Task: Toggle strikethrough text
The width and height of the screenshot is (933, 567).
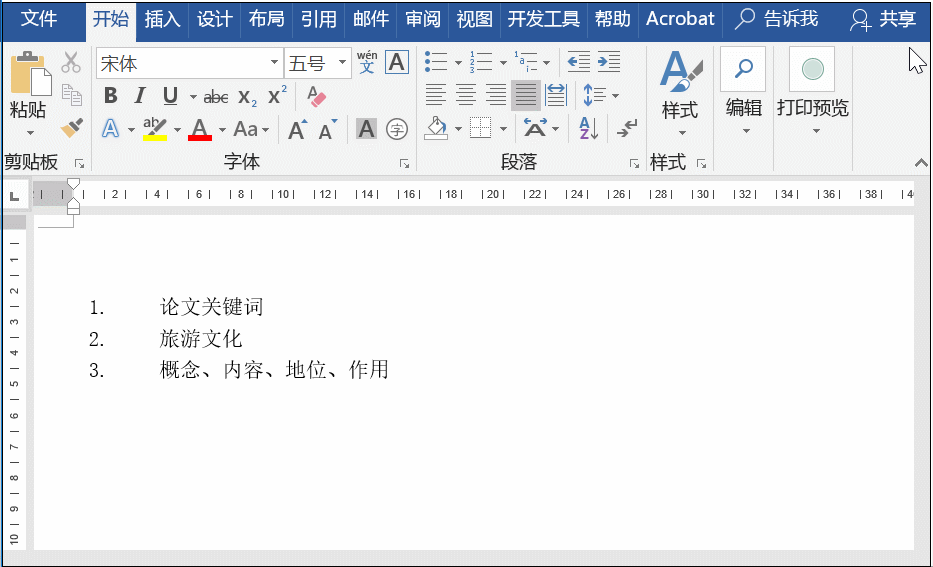Action: pos(216,96)
